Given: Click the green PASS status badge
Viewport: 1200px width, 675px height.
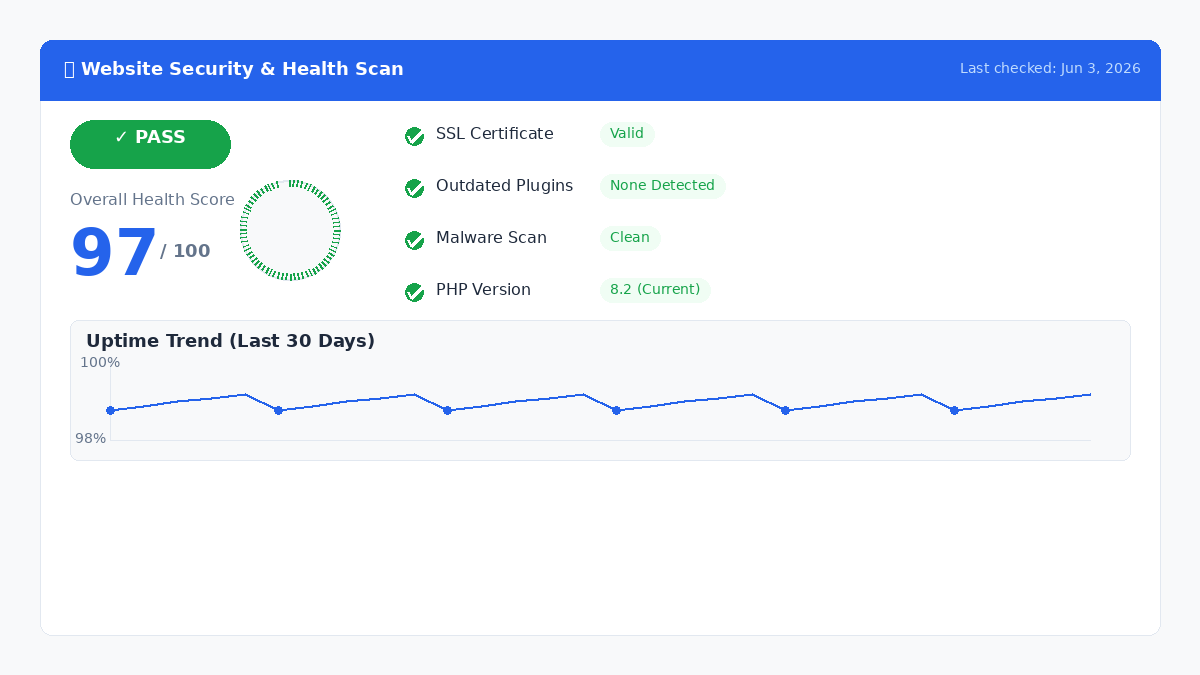Looking at the screenshot, I should [150, 144].
